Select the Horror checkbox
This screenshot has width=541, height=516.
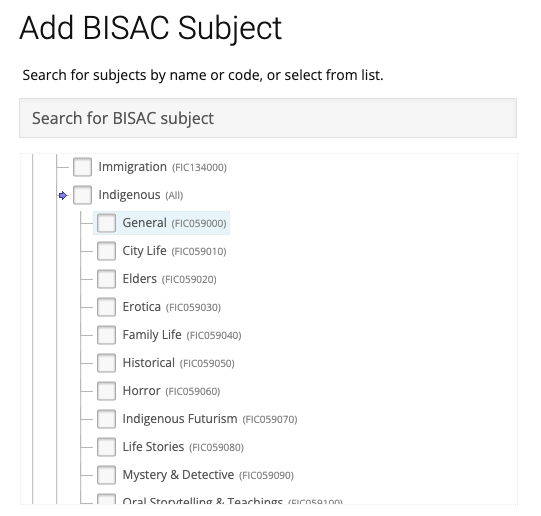(x=106, y=391)
